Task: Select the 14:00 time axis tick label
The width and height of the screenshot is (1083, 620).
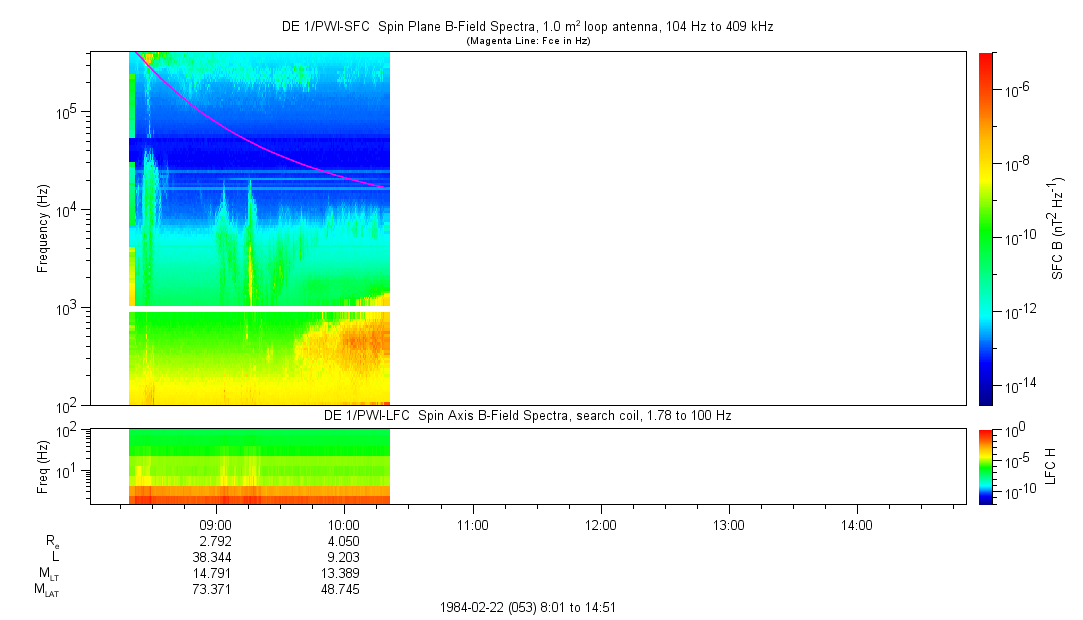Action: point(856,524)
